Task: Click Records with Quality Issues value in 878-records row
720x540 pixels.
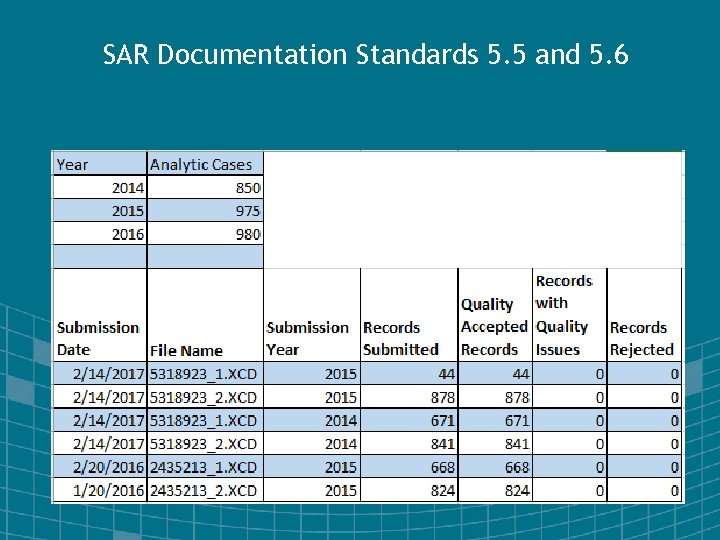Action: pyautogui.click(x=569, y=397)
